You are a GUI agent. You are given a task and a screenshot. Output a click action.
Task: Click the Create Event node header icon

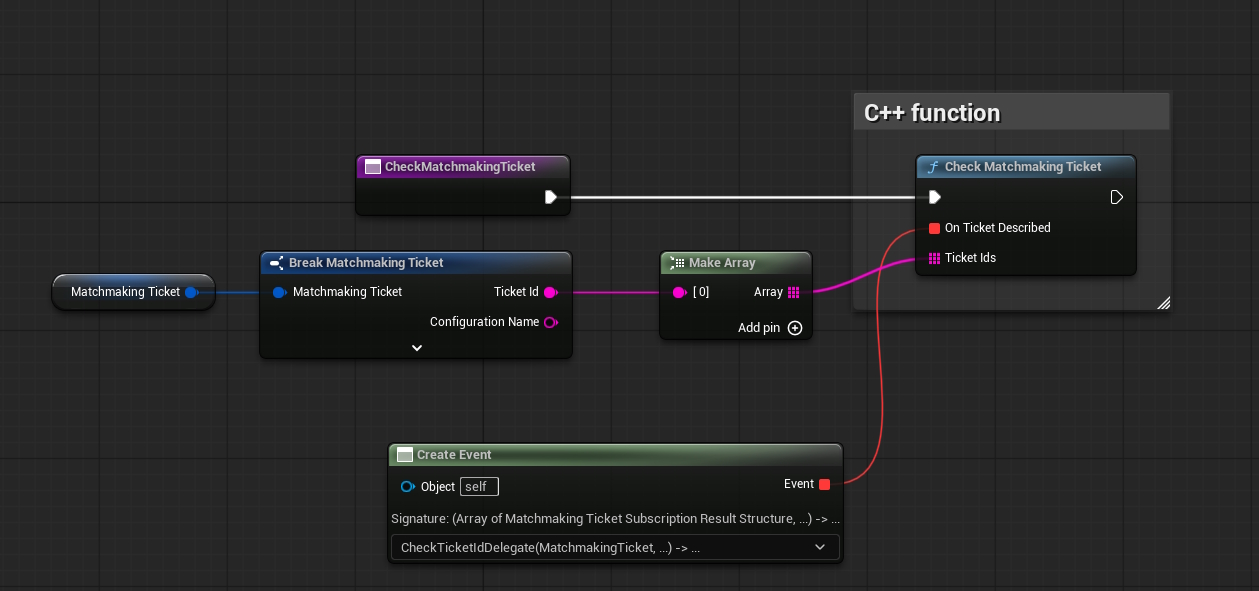coord(405,454)
